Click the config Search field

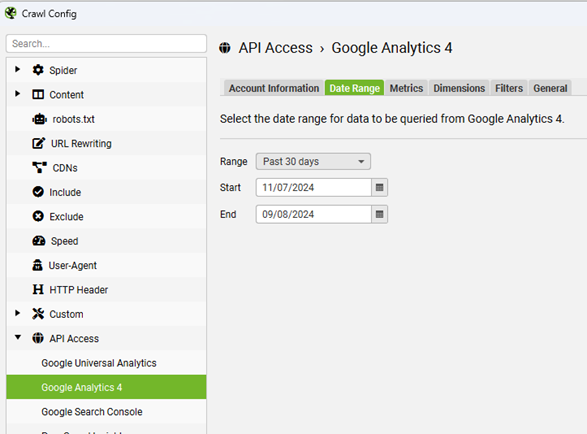tap(106, 43)
